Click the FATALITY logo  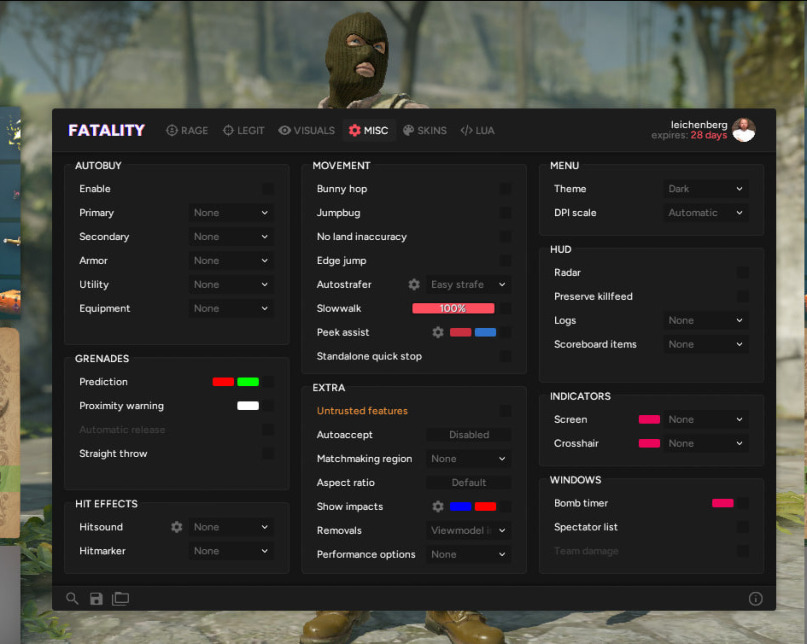tap(107, 130)
